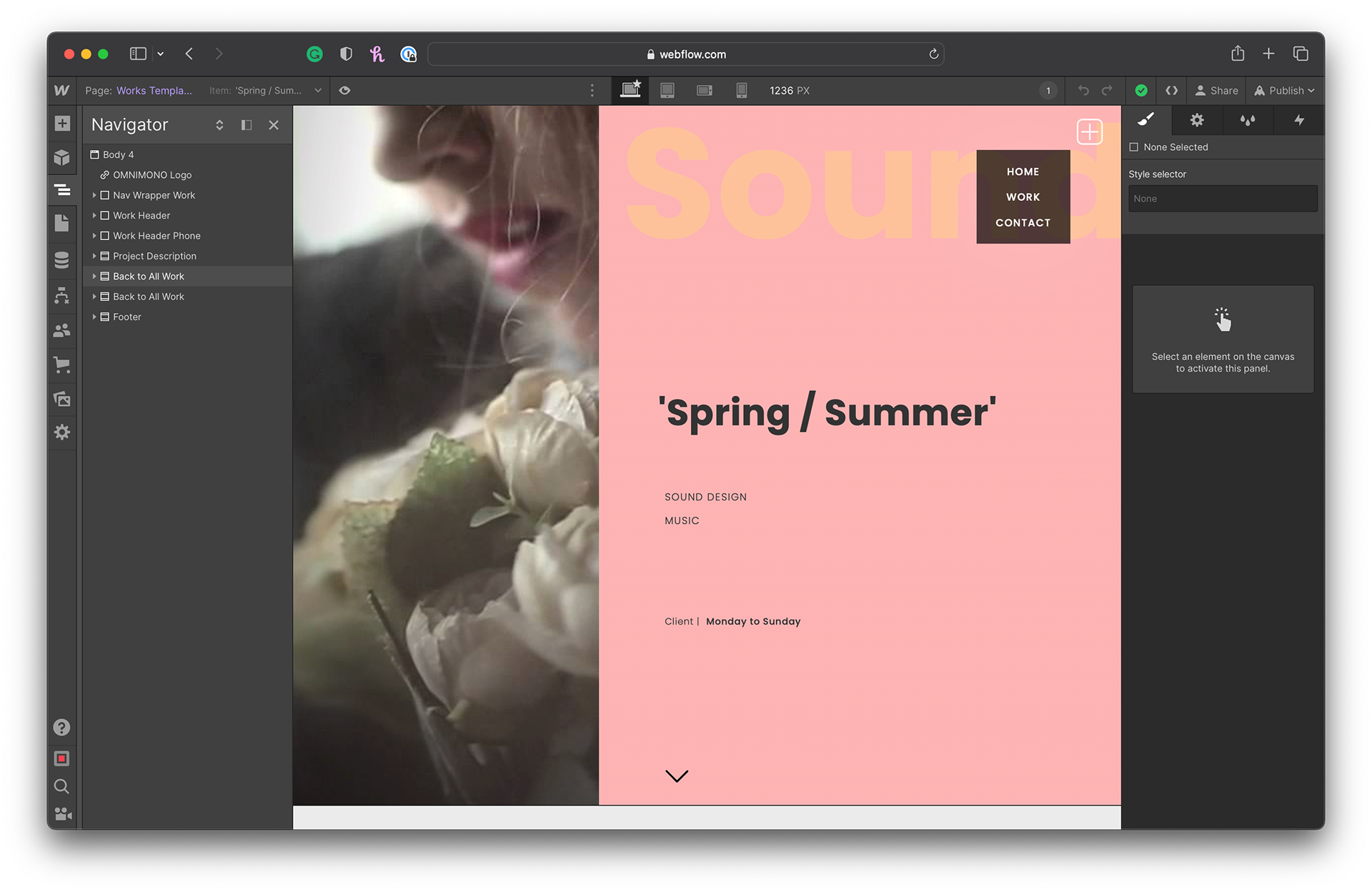Open the collection Item dropdown
1372x892 pixels.
pos(317,91)
